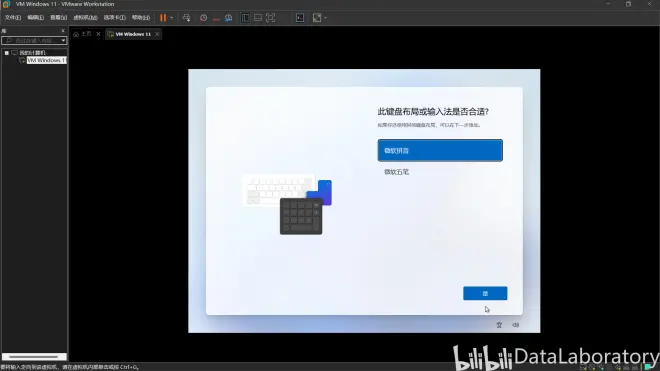The image size is (660, 371).
Task: Send Ctrl+Alt+Del to the virtual machine
Action: 186,18
